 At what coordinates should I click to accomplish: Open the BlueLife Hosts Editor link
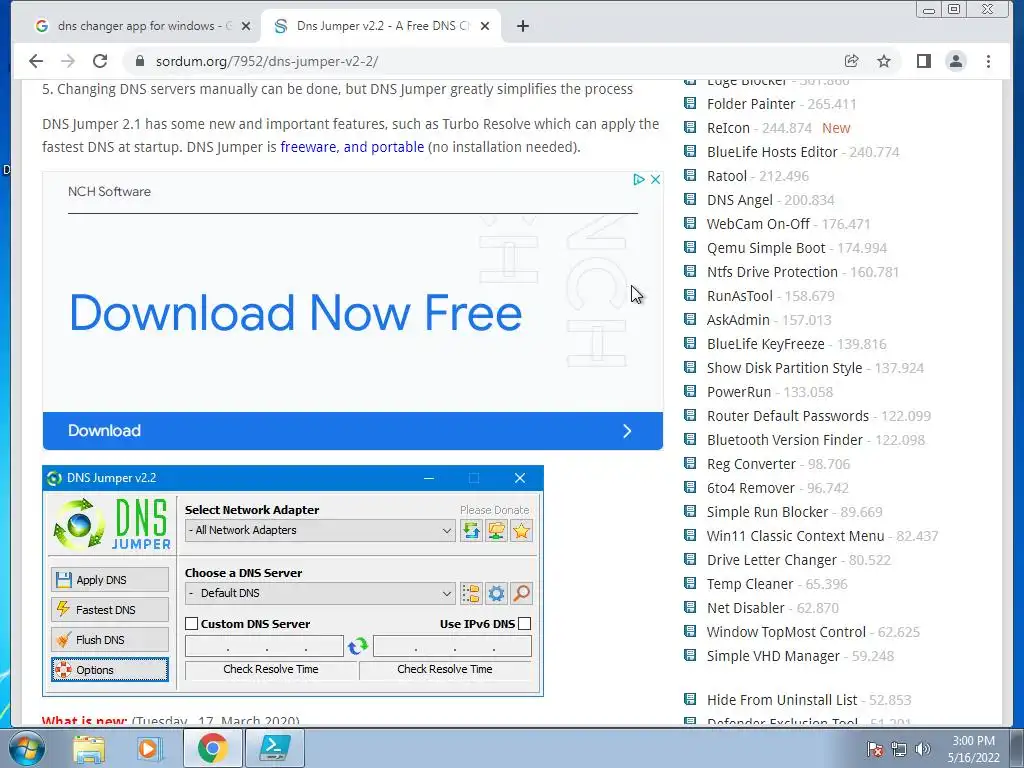772,152
